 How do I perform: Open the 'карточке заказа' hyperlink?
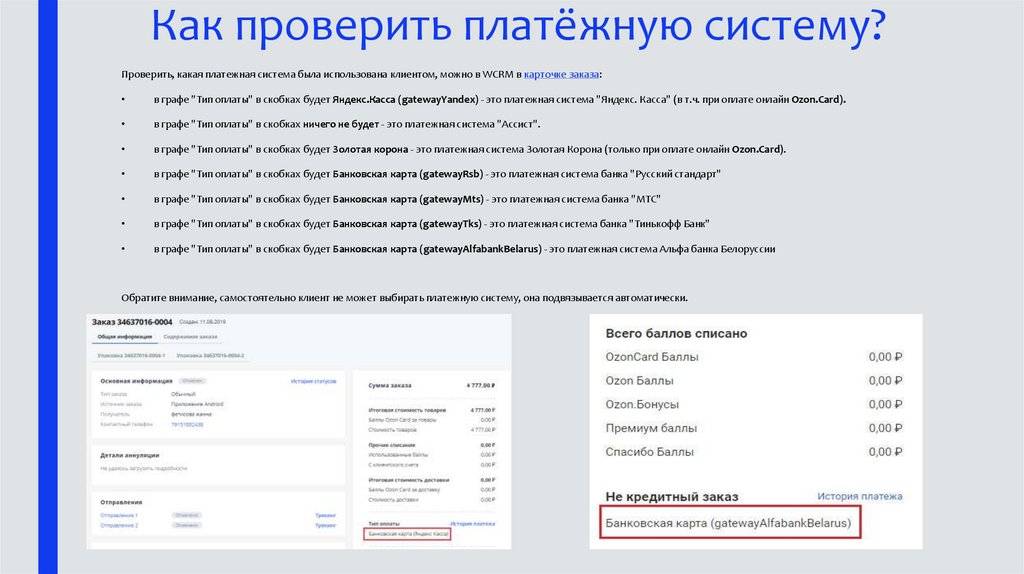click(x=561, y=74)
